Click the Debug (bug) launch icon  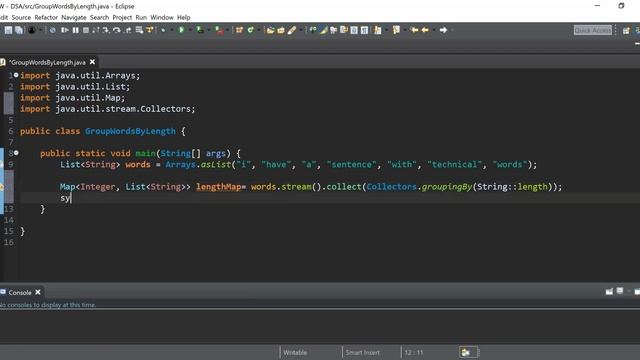[163, 30]
